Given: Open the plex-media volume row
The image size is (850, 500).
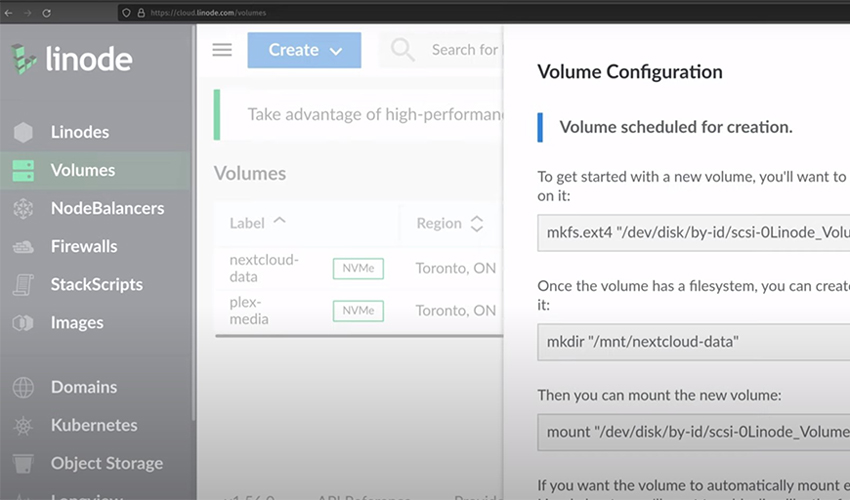Looking at the screenshot, I should pos(250,310).
